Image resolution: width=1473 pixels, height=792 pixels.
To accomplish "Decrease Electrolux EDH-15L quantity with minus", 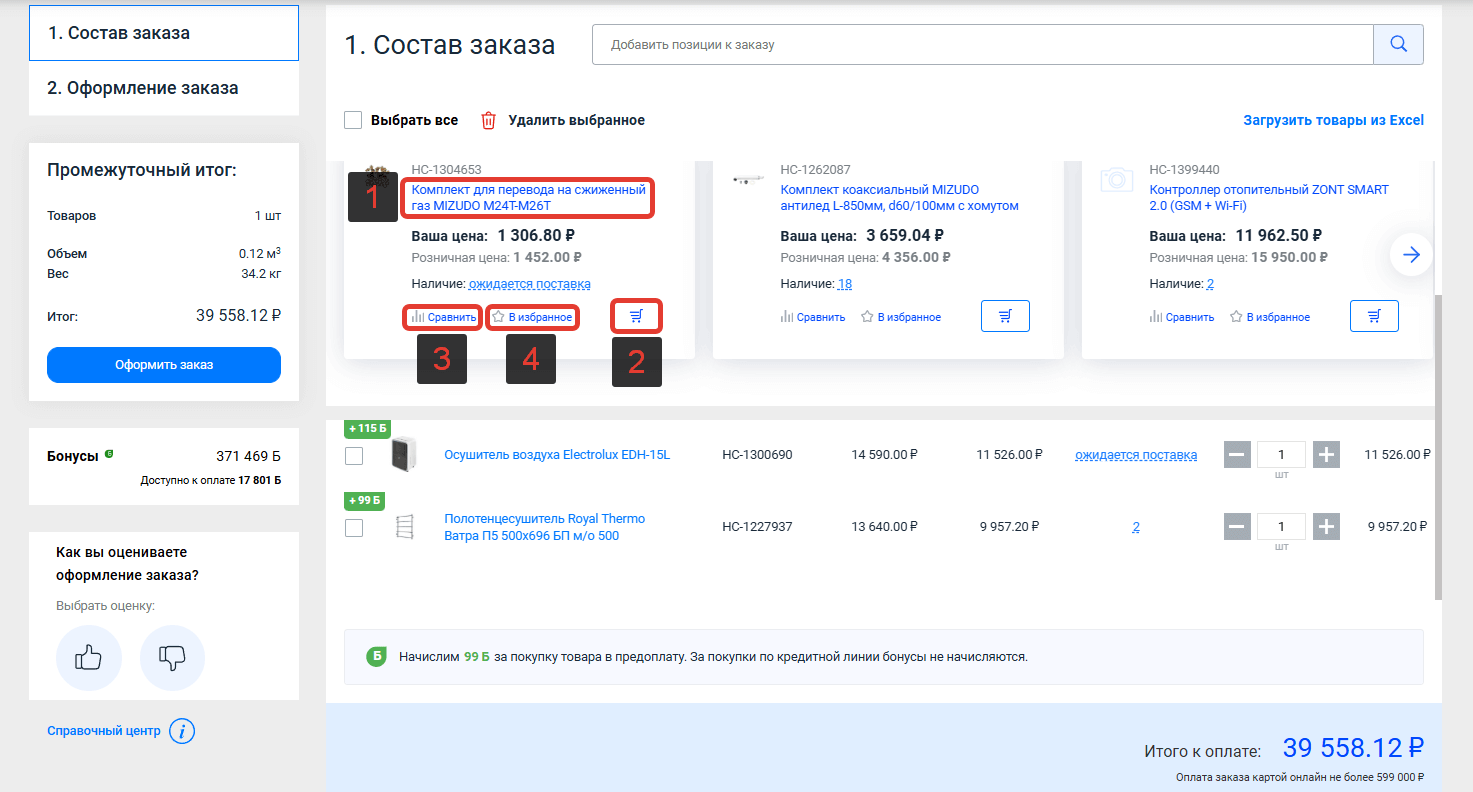I will [1237, 455].
